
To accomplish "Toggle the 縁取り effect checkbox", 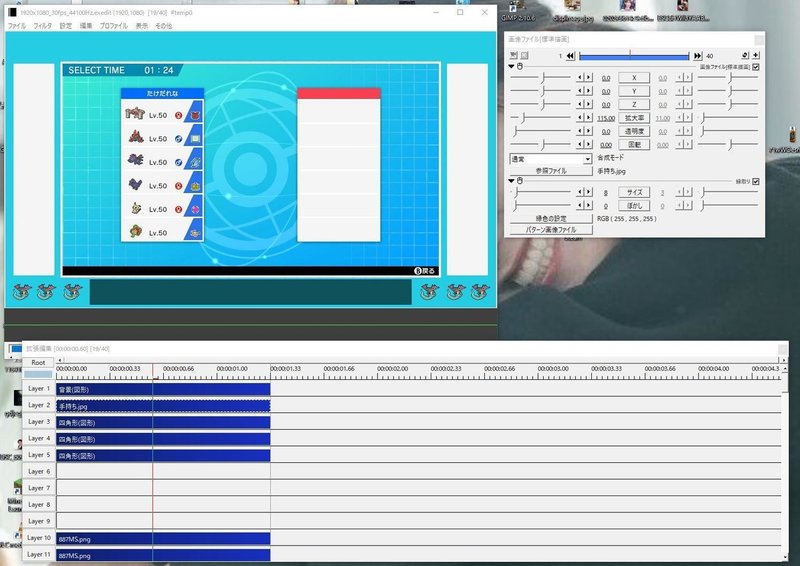I will pos(756,181).
